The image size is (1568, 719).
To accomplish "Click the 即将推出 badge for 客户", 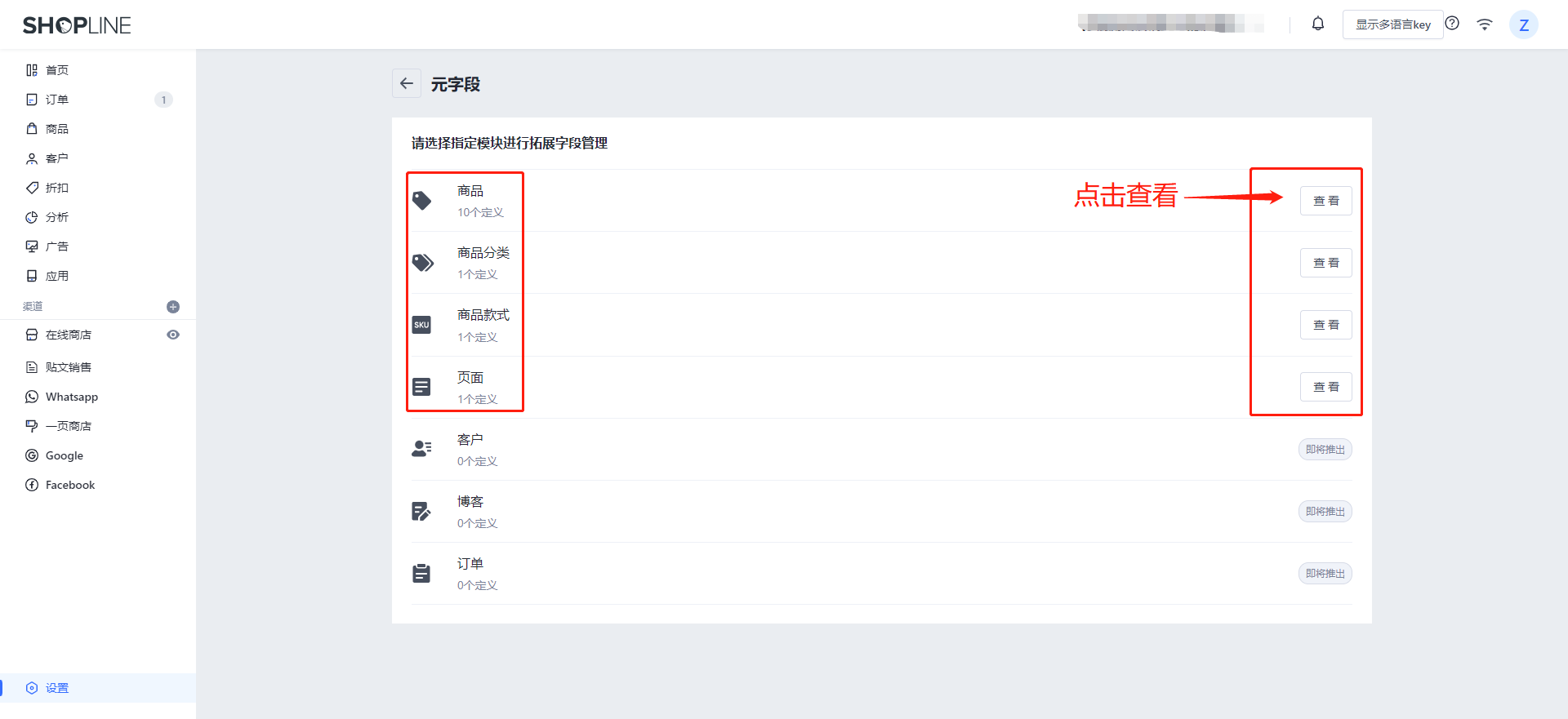I will [x=1325, y=450].
